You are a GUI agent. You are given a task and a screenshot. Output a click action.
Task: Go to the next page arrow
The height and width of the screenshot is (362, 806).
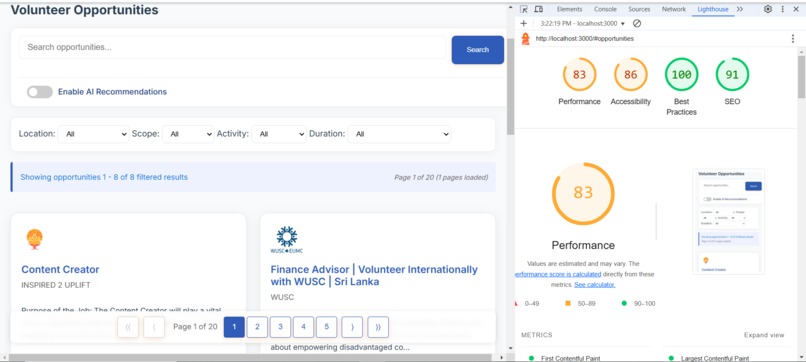(352, 327)
